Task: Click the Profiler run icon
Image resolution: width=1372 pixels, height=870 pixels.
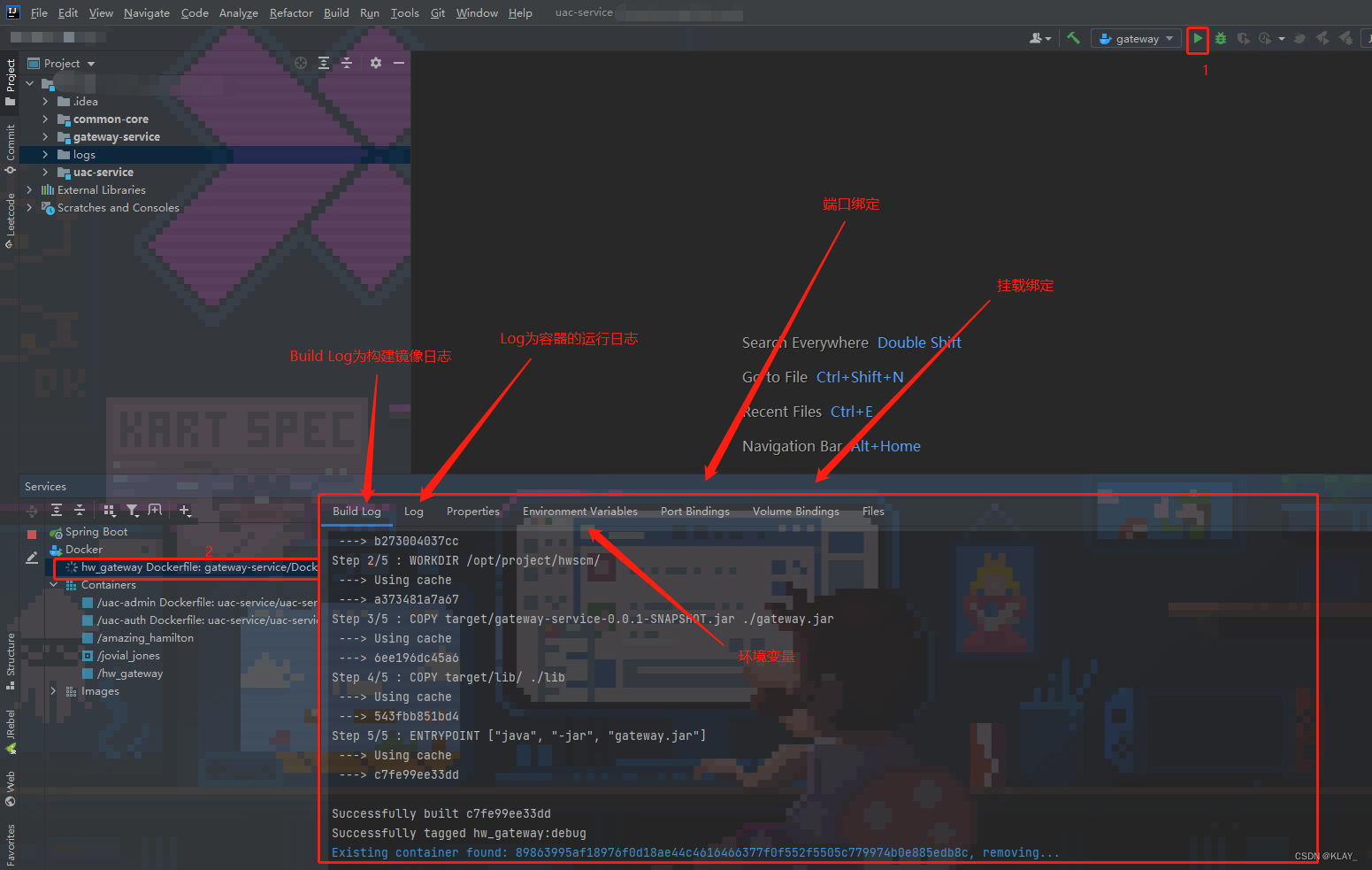Action: click(1265, 38)
